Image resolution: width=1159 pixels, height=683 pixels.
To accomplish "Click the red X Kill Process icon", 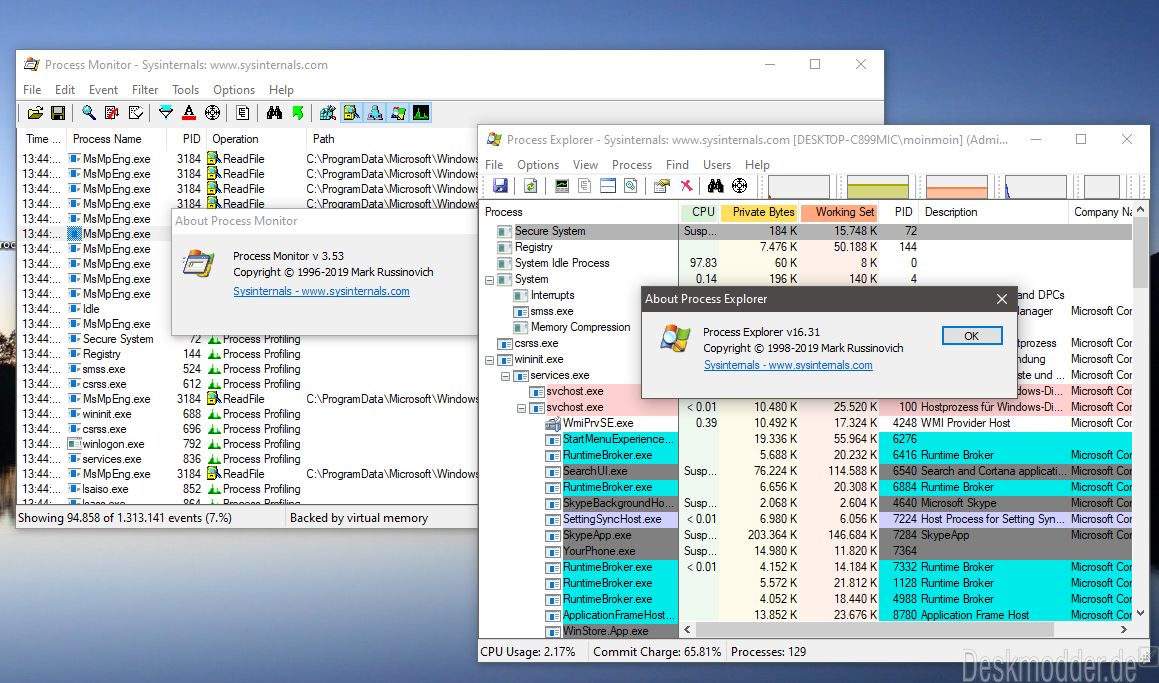I will click(686, 186).
